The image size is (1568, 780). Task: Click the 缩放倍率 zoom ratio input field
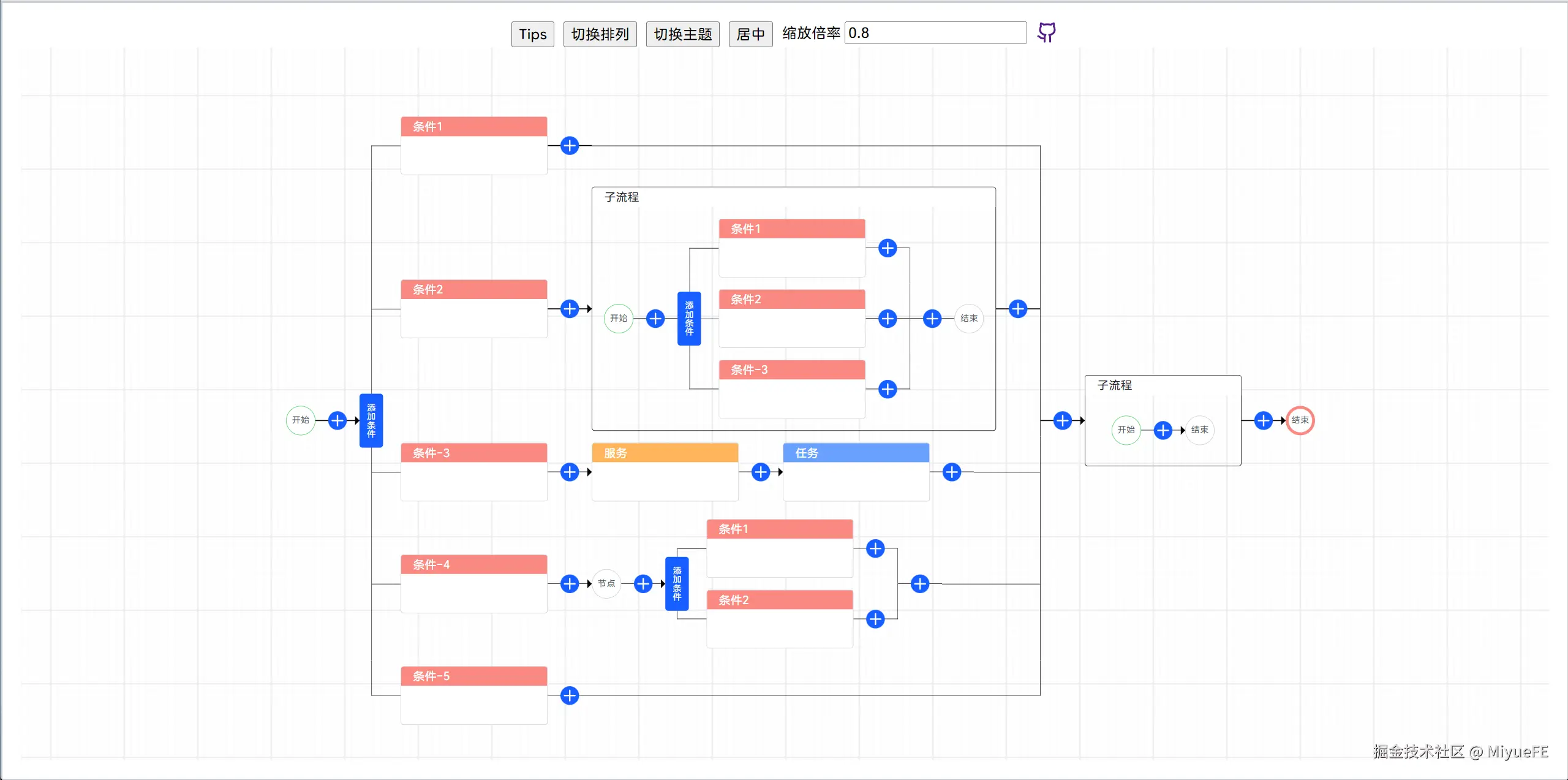(x=935, y=32)
